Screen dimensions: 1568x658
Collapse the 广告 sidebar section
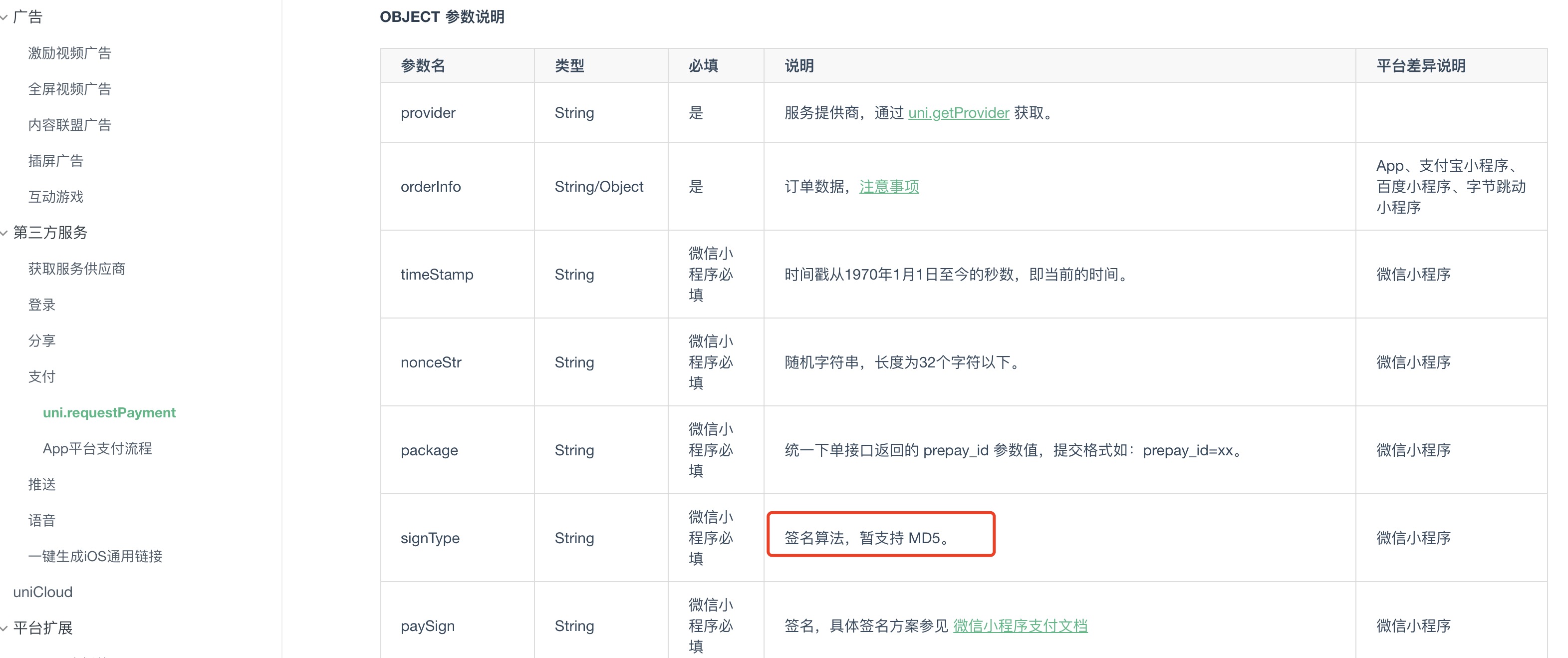point(27,17)
